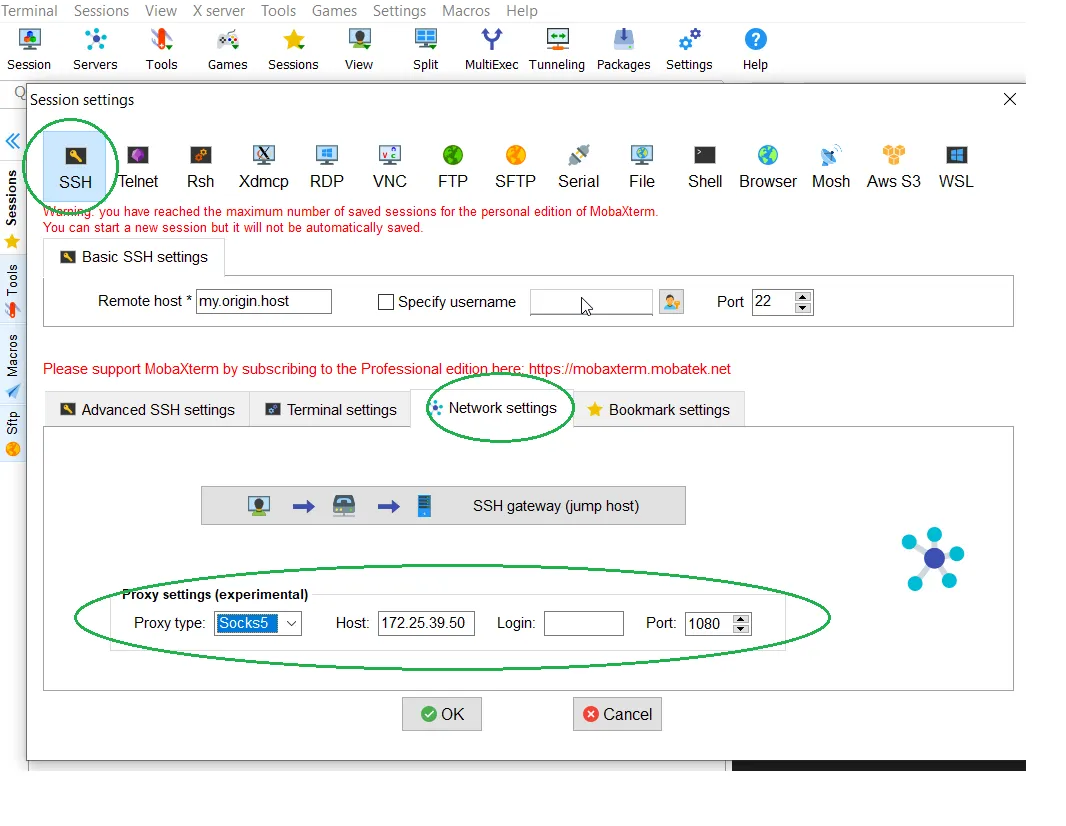The image size is (1066, 826).
Task: Confirm the session with OK
Action: [x=442, y=714]
